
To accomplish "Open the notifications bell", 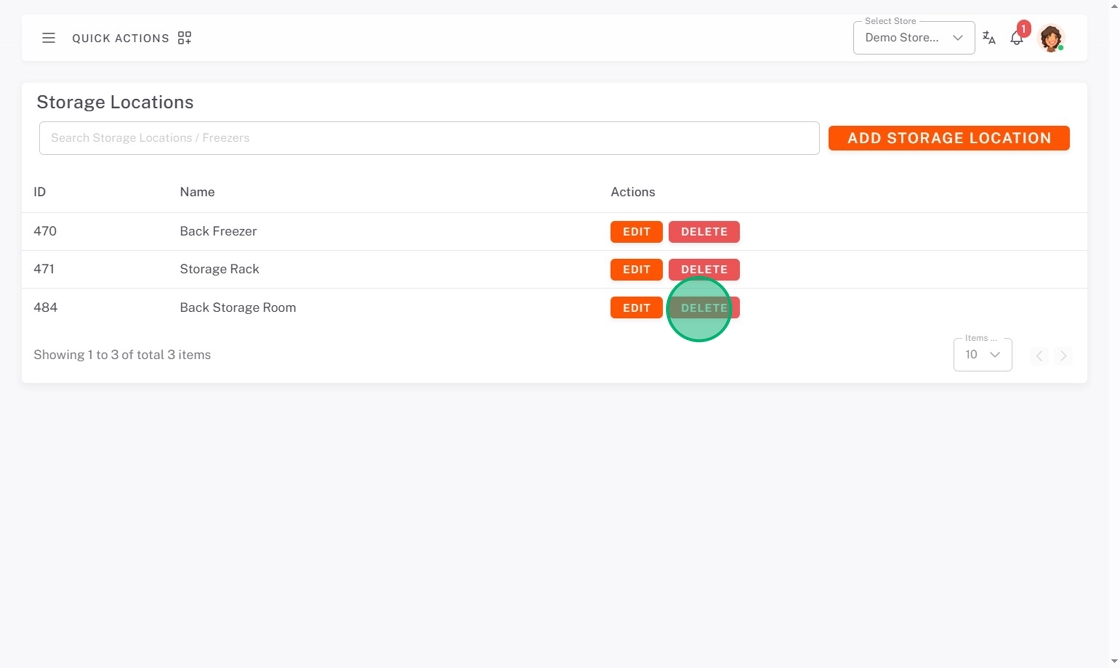I will (x=1016, y=38).
